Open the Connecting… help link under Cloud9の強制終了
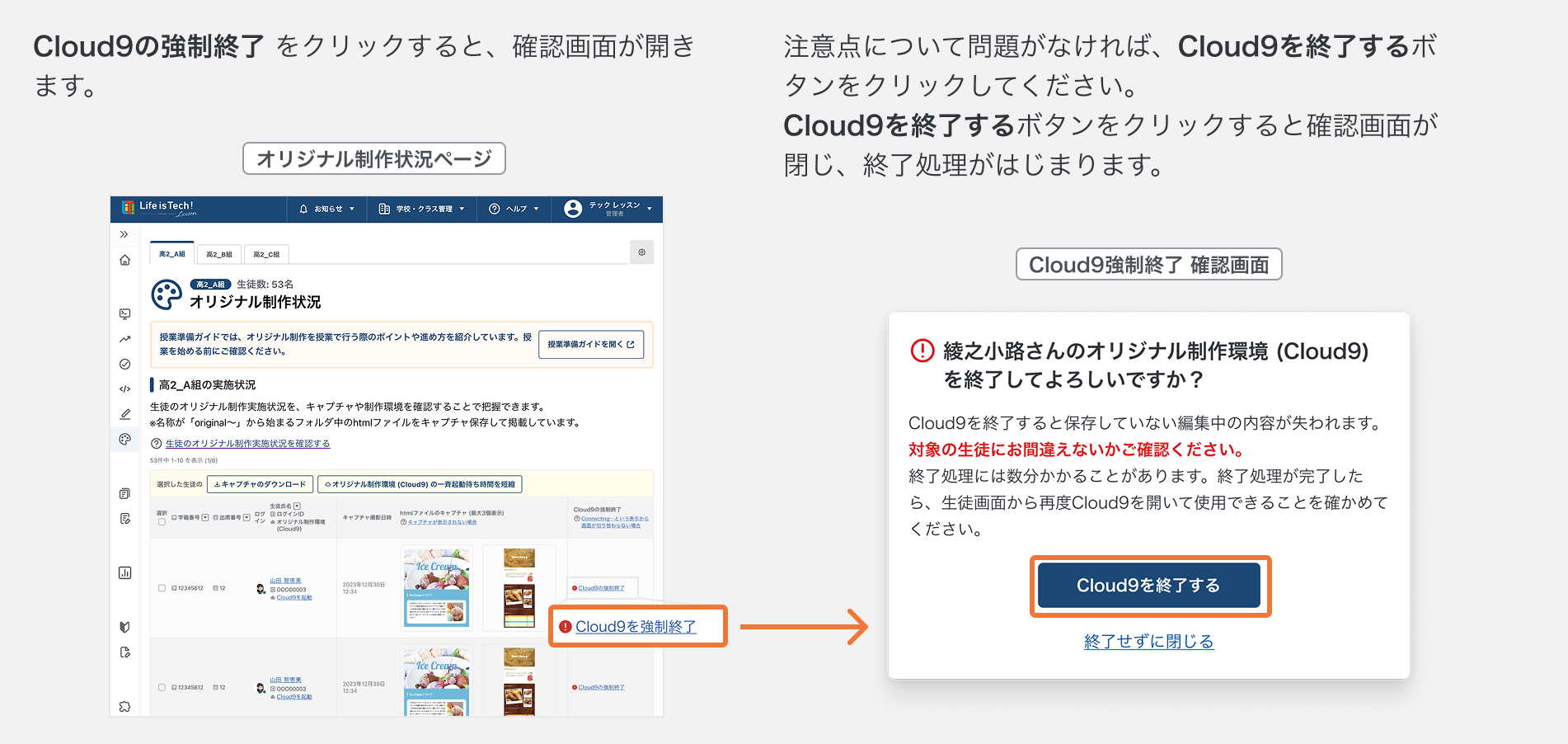Image resolution: width=1568 pixels, height=744 pixels. [614, 522]
